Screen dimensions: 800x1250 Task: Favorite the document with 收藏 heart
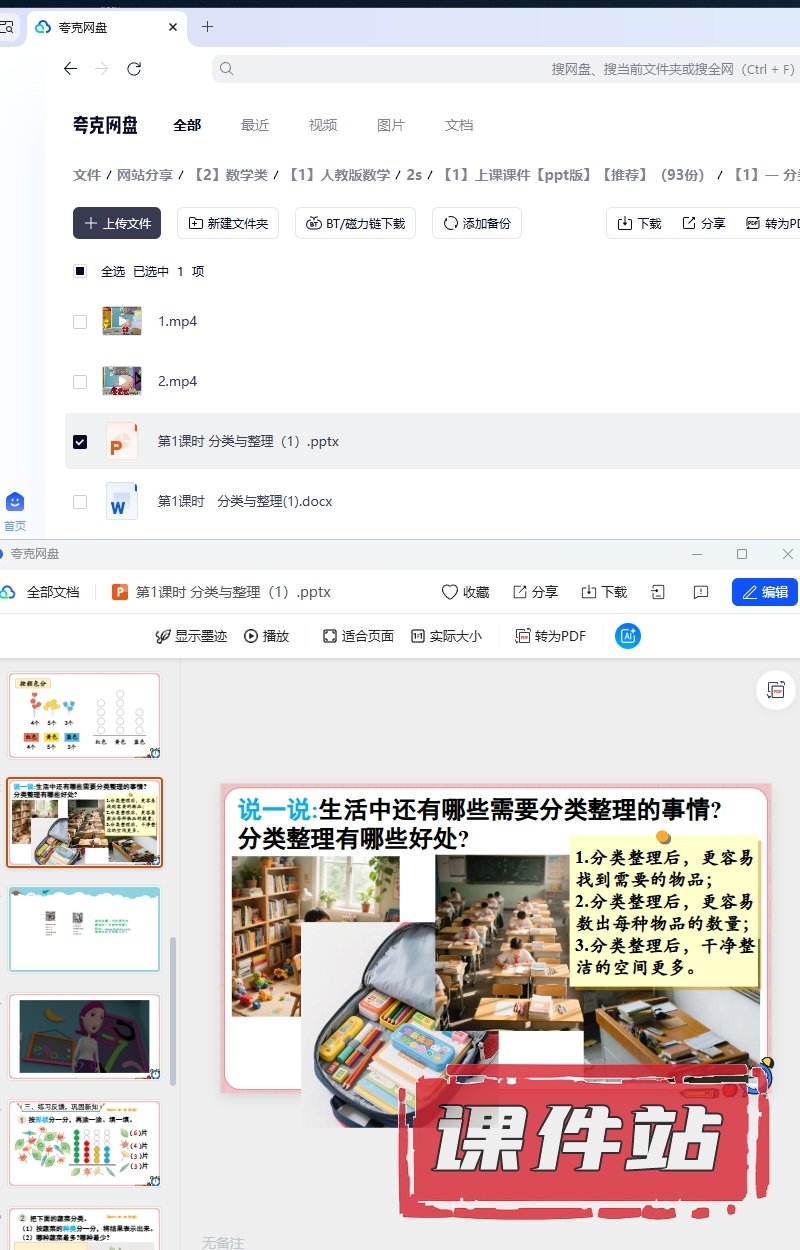[x=465, y=592]
